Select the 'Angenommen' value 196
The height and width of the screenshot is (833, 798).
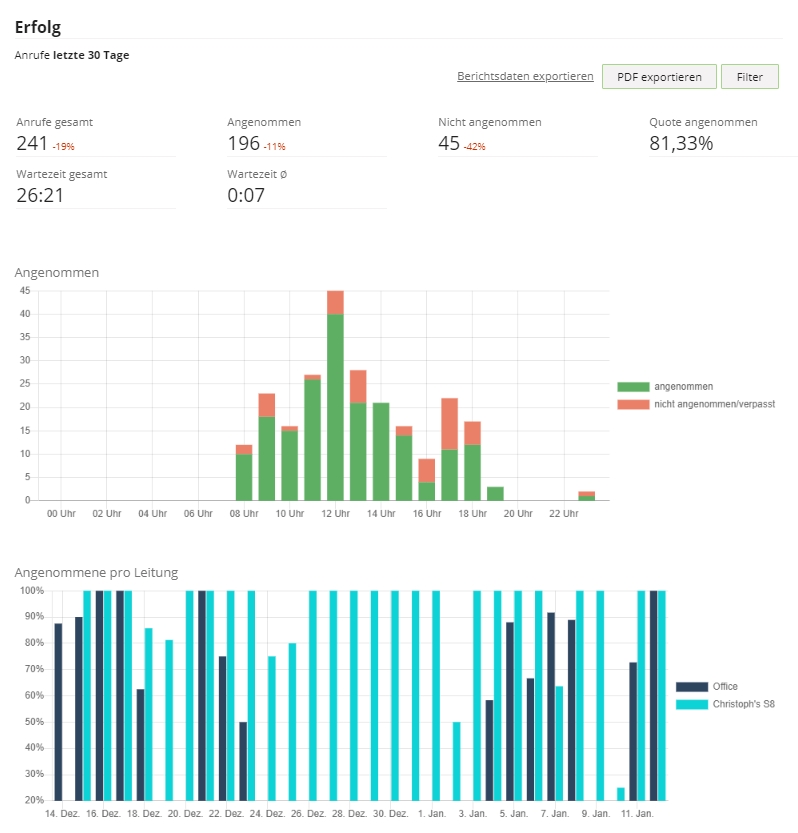click(243, 144)
